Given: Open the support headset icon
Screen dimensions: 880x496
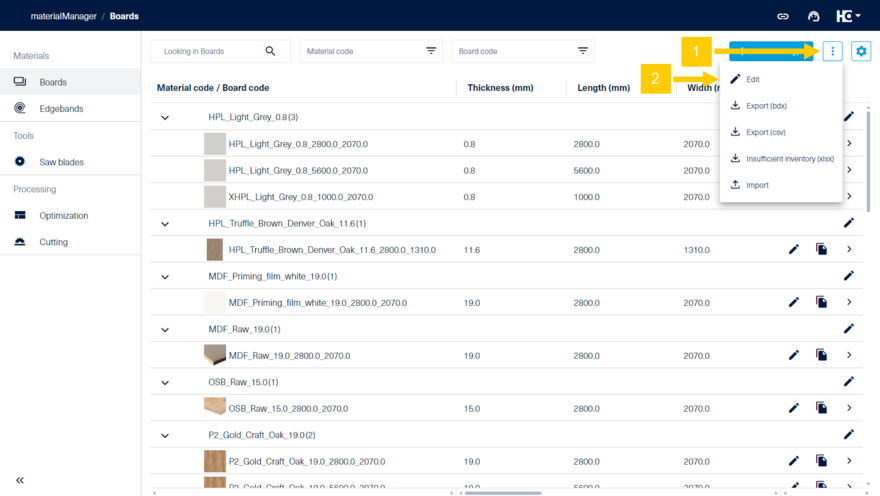Looking at the screenshot, I should 813,16.
